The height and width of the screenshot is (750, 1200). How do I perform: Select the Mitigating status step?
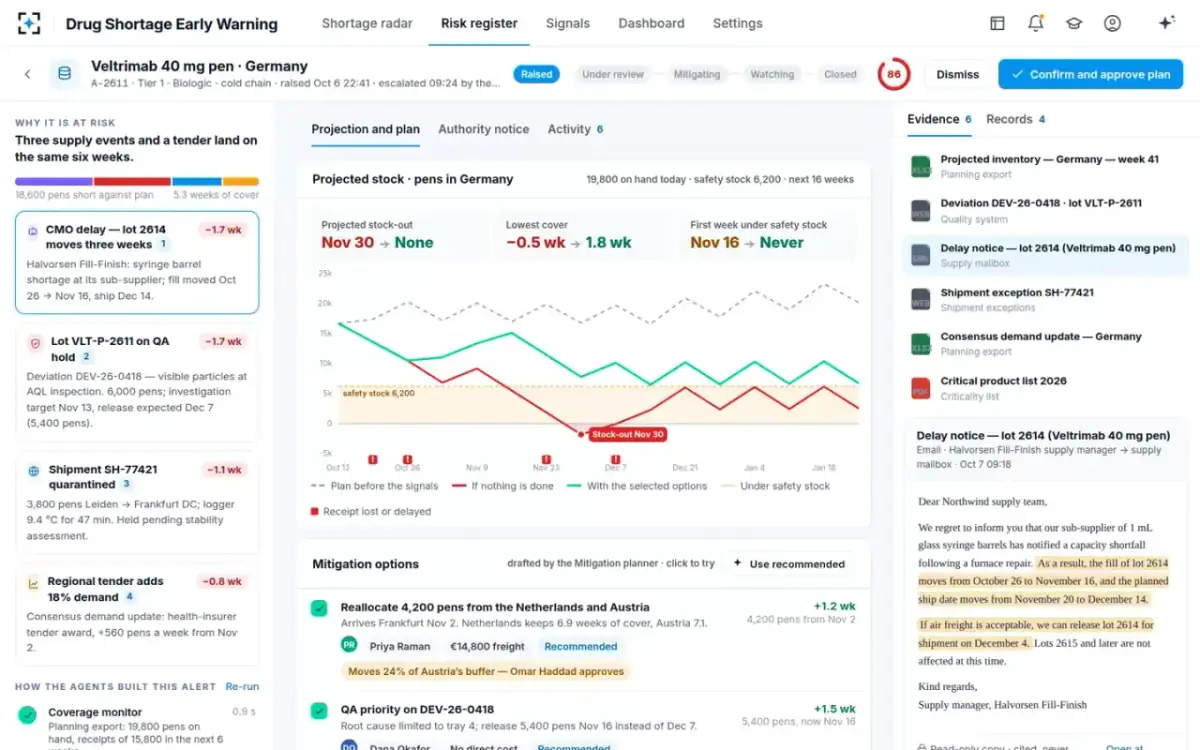(x=697, y=74)
